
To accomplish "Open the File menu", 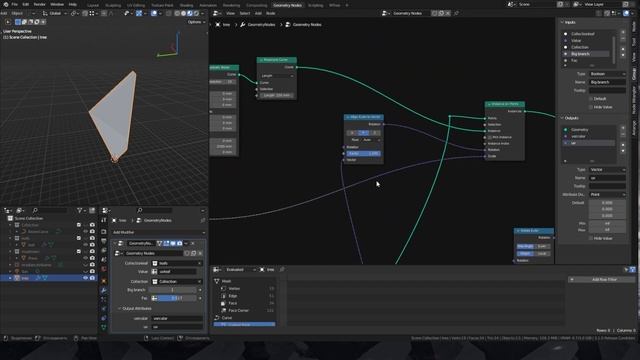I will pos(15,4).
